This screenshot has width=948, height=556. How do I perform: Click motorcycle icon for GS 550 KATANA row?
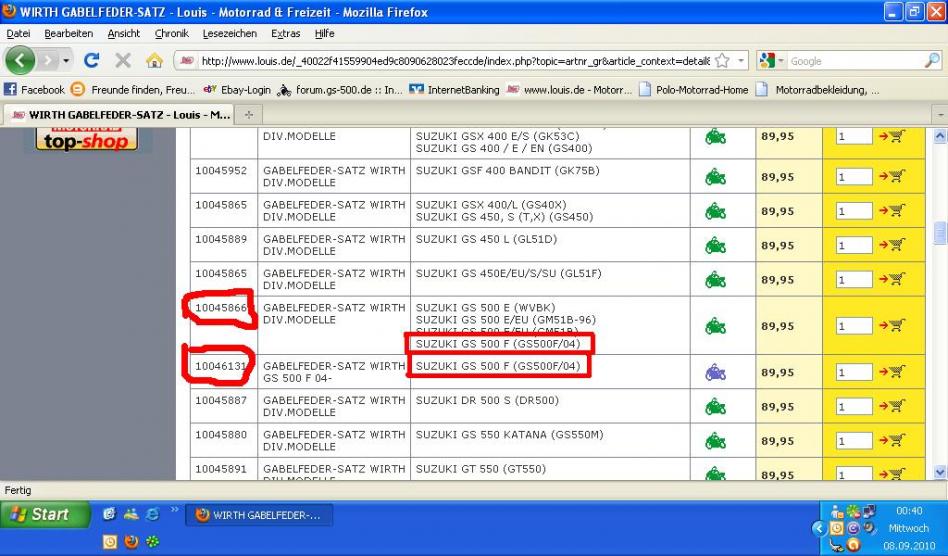(715, 441)
